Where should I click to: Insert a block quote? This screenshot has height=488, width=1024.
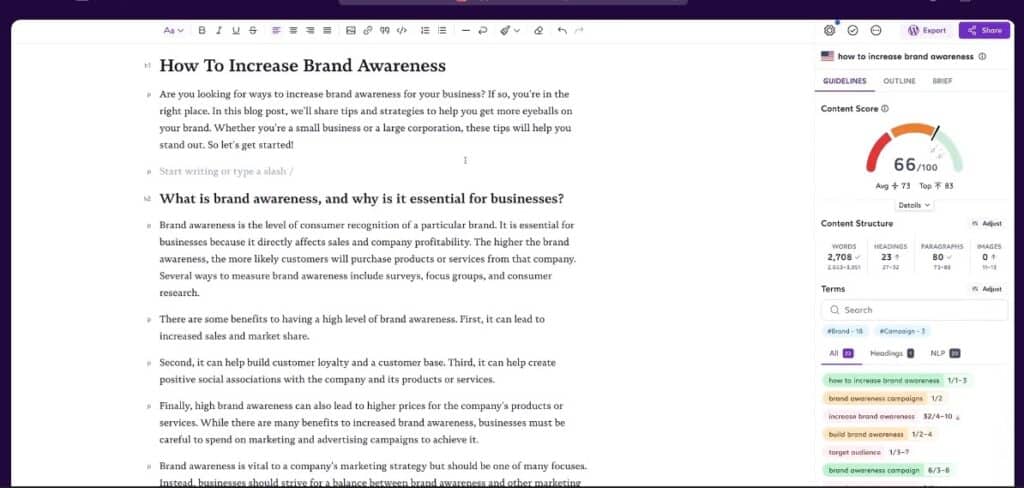tap(385, 30)
